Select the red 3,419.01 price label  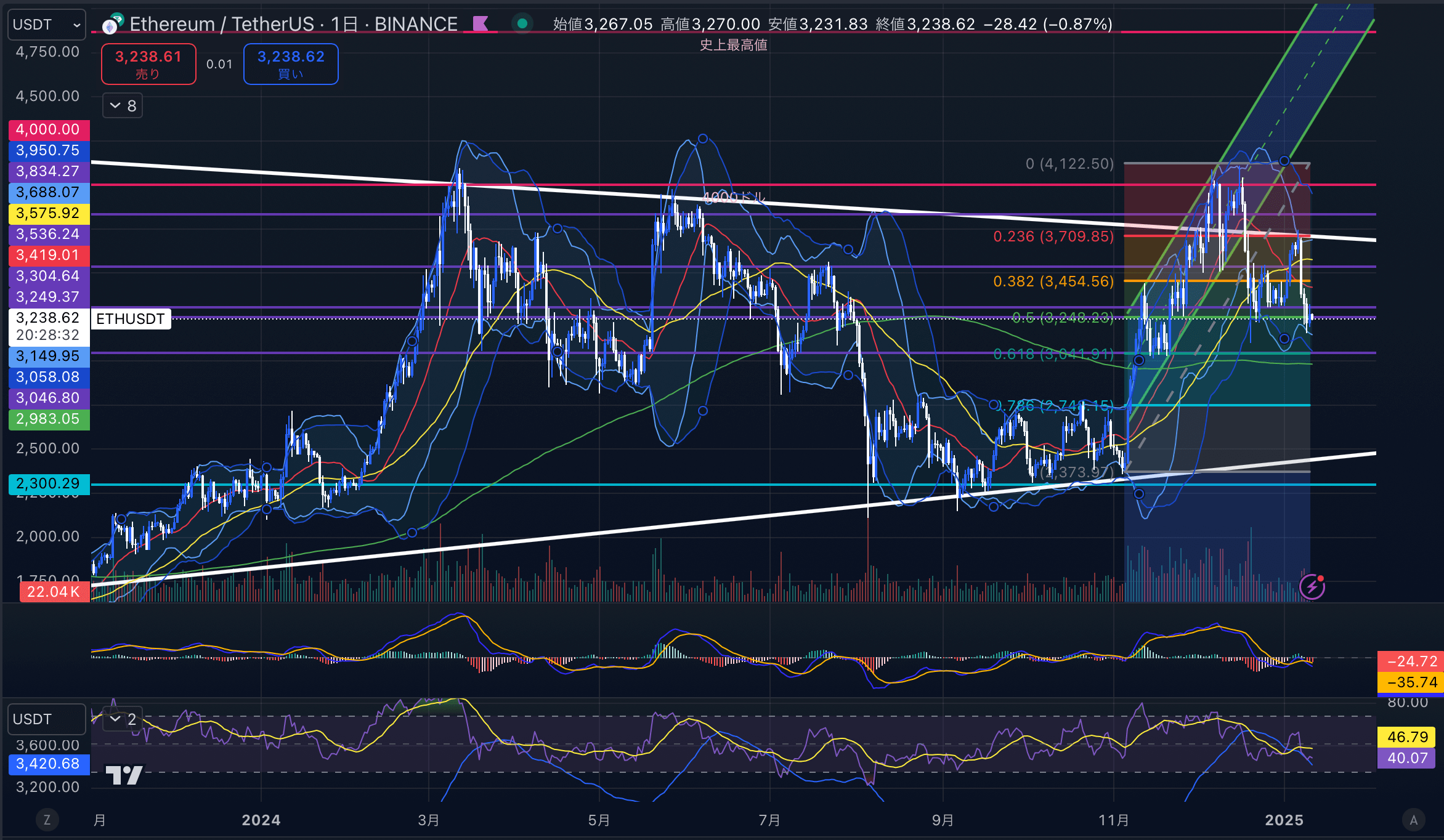tap(49, 255)
